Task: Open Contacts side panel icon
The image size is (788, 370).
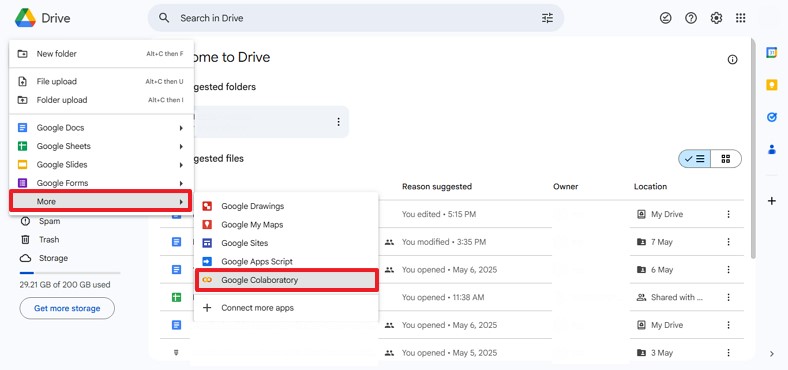Action: 771,149
